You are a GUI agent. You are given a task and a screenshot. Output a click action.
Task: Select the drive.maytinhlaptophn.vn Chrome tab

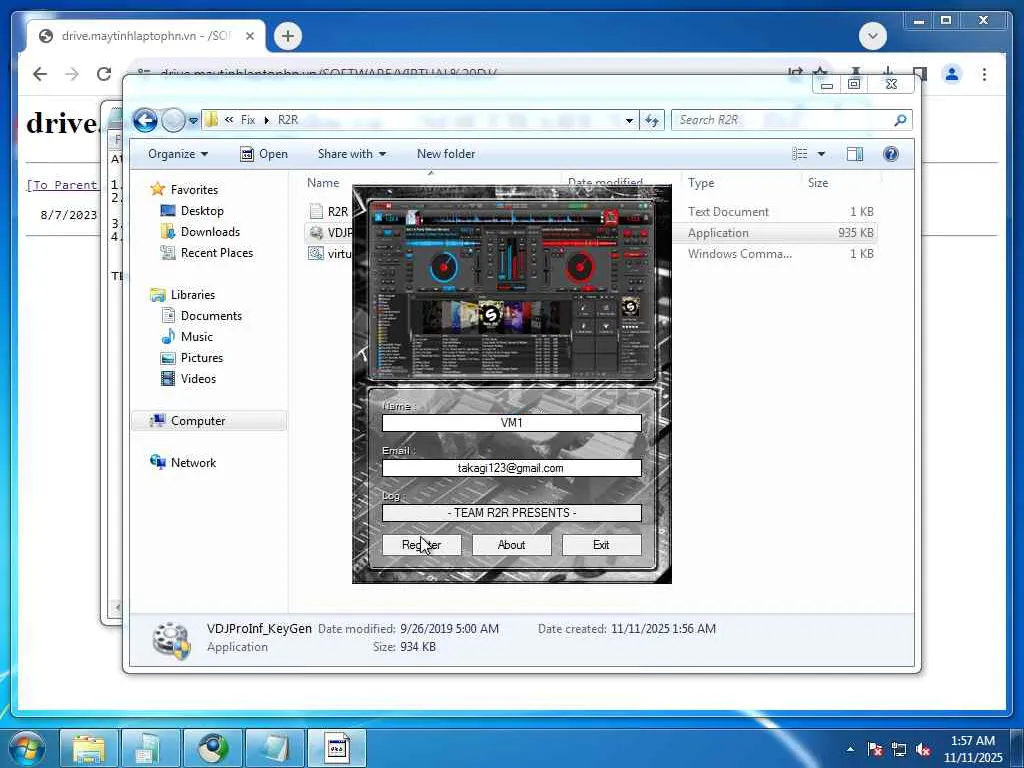[x=145, y=36]
